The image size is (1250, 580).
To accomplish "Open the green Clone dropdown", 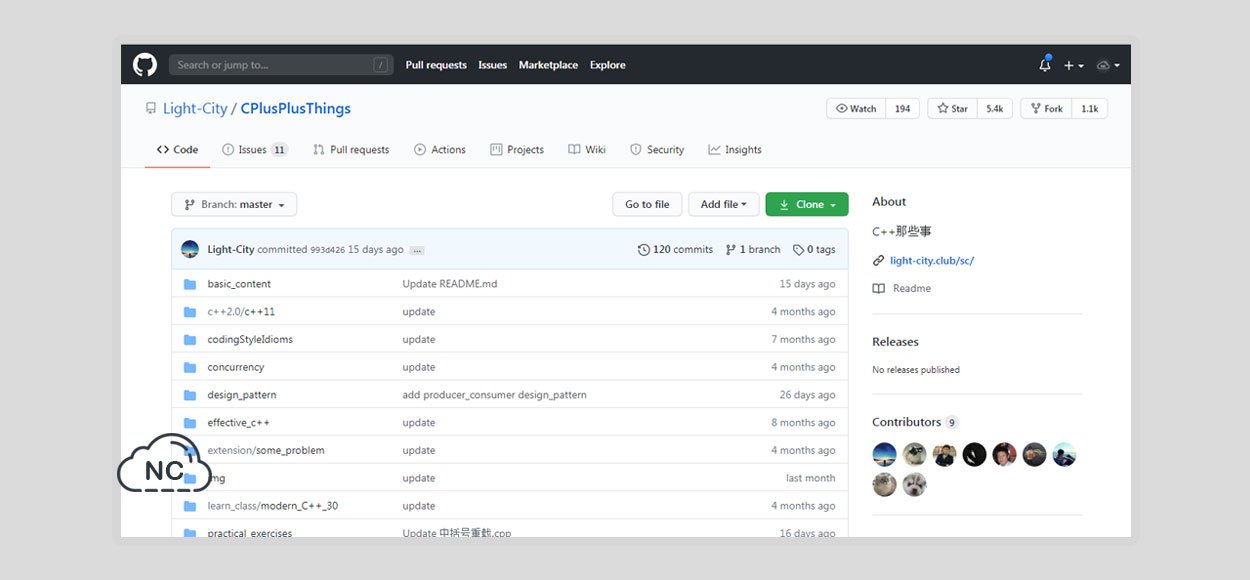I will [x=807, y=204].
